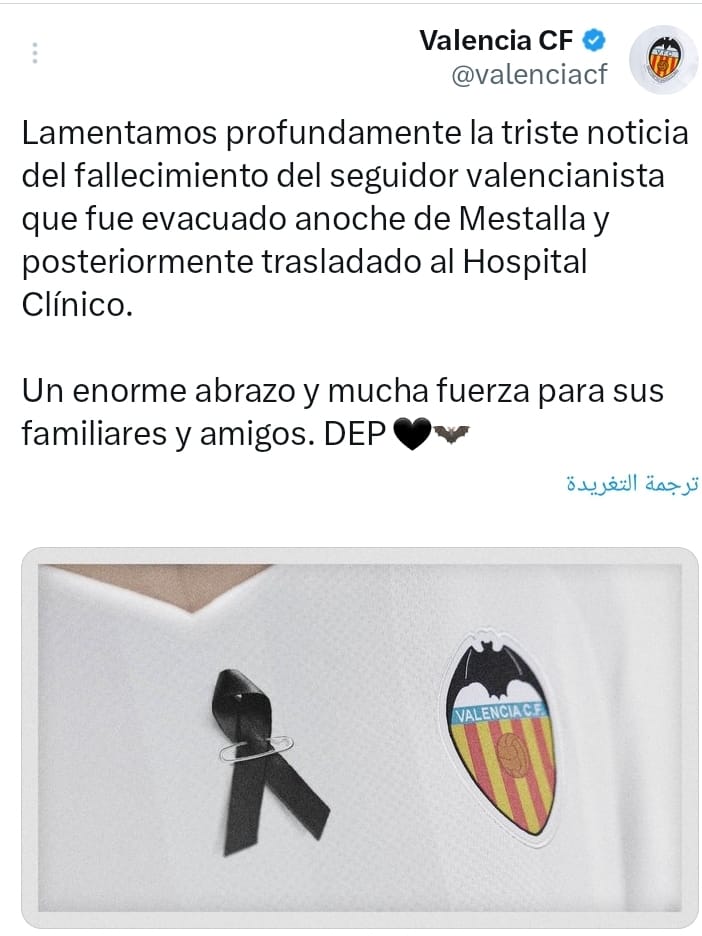Click the blue verified badge
Image resolution: width=702 pixels, height=936 pixels.
(x=593, y=40)
